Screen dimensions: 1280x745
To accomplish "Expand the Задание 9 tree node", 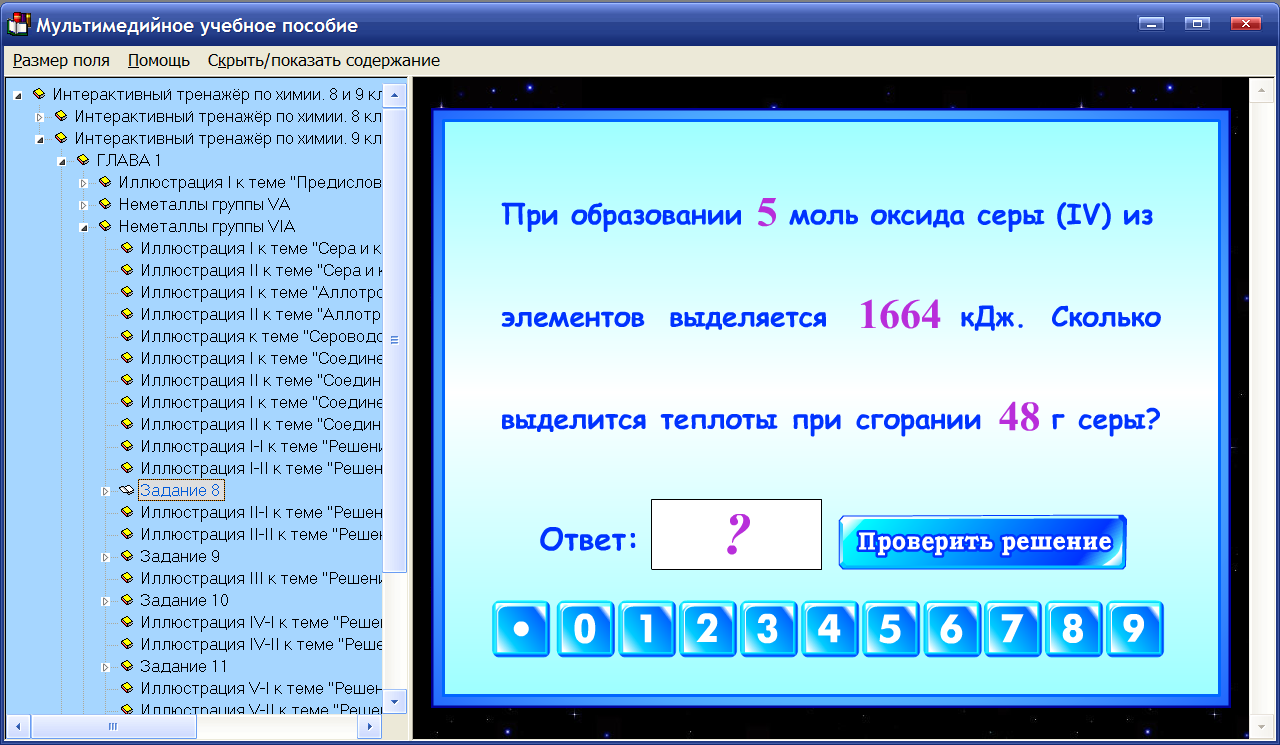I will [104, 556].
